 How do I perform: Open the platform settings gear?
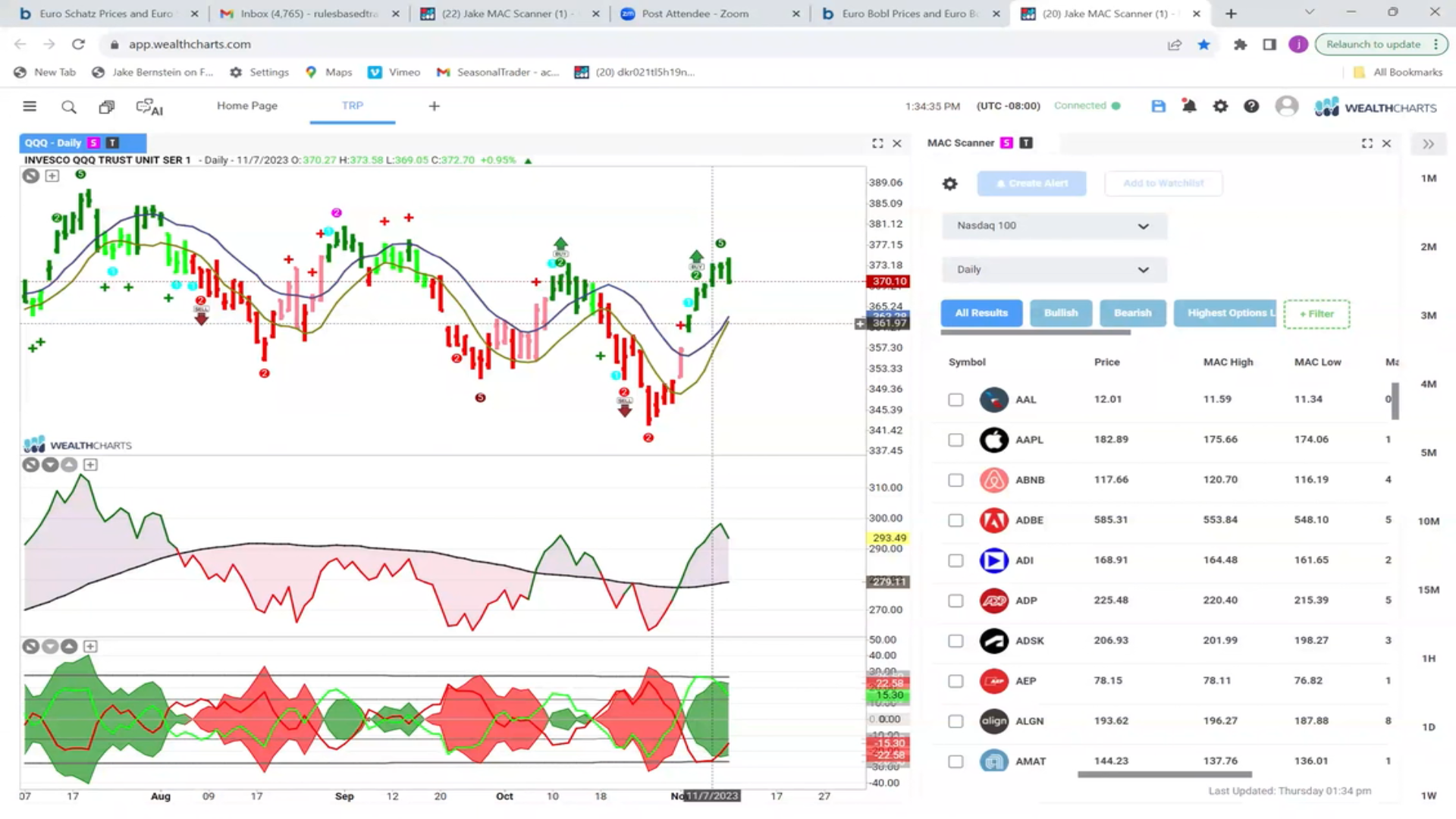coord(1220,107)
